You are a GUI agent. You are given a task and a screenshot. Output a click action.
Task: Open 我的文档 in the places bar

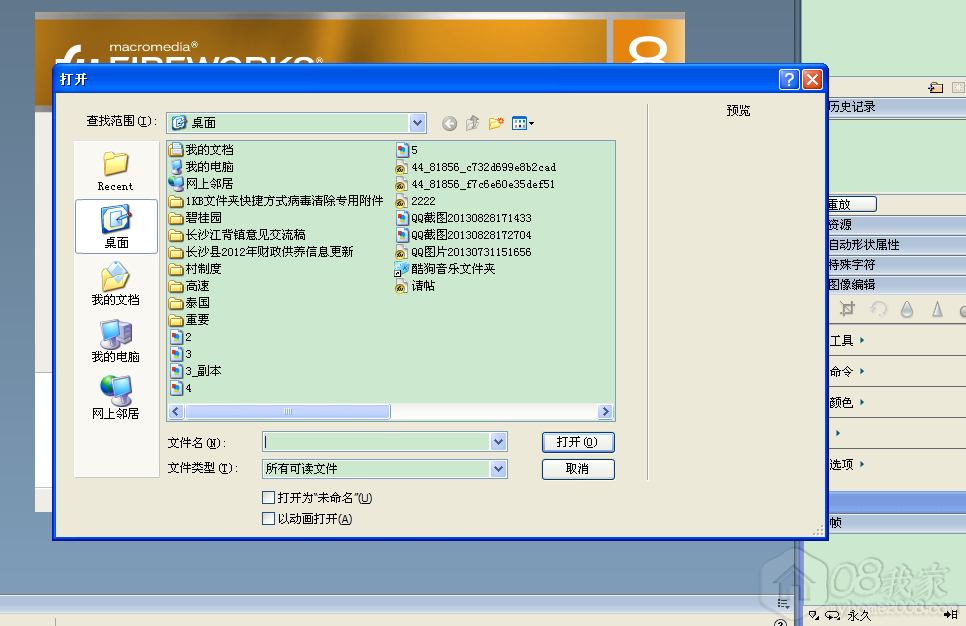(x=116, y=284)
